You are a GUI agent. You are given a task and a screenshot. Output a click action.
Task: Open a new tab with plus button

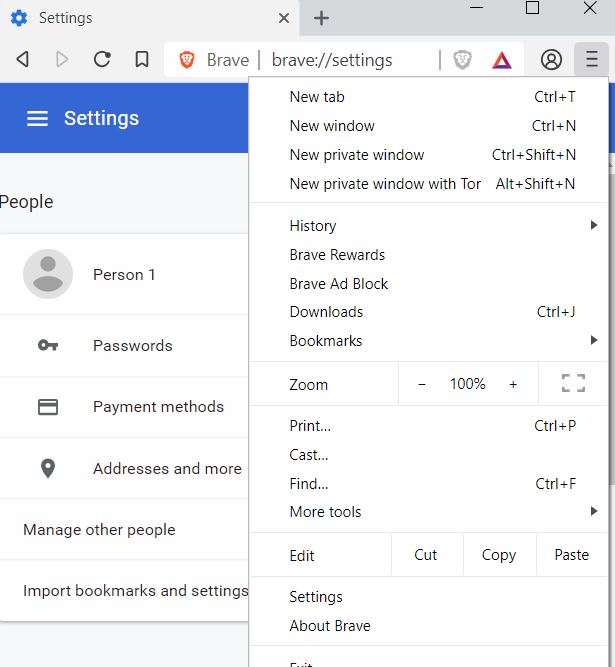(x=321, y=18)
